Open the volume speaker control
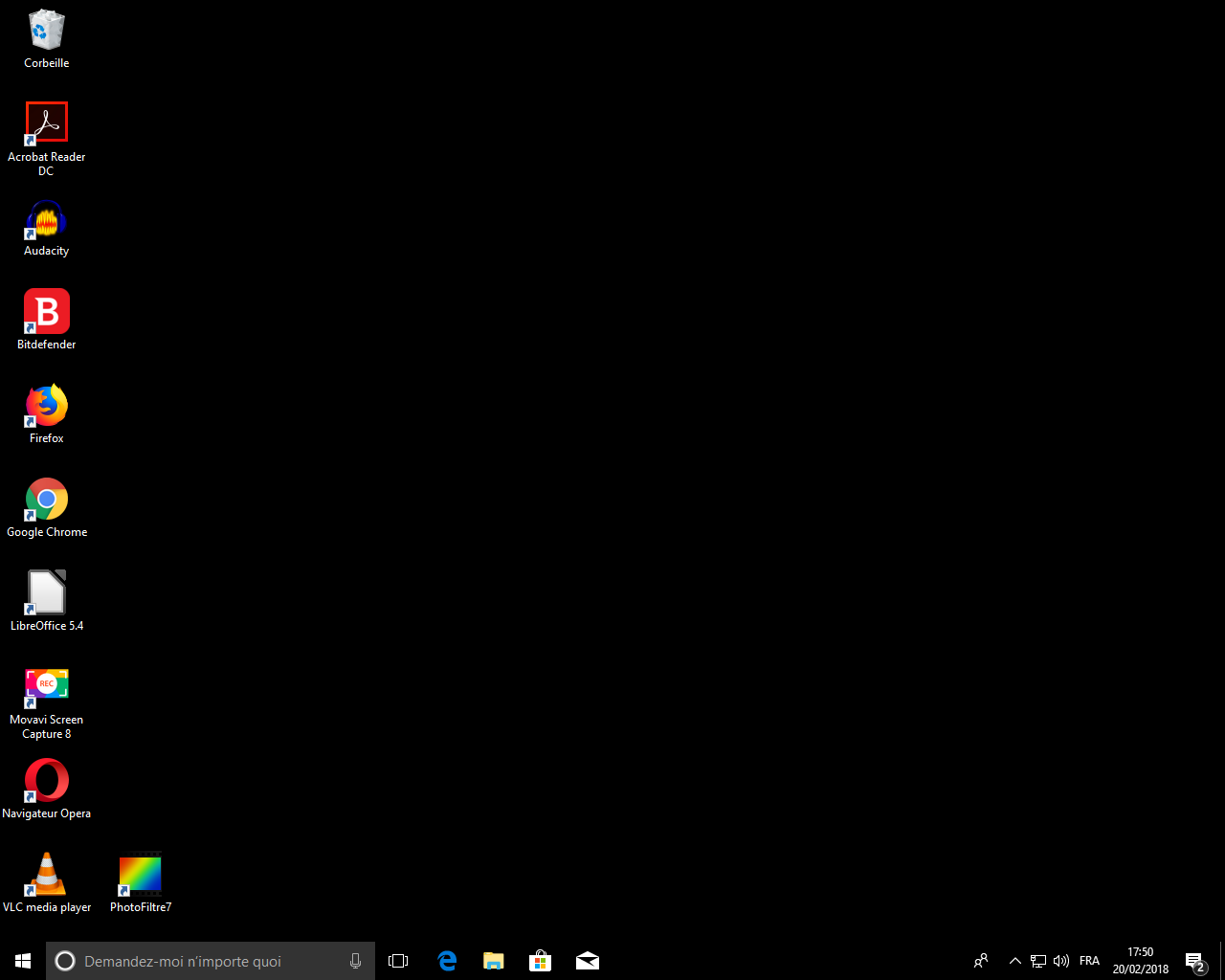This screenshot has height=980, width=1225. 1060,961
